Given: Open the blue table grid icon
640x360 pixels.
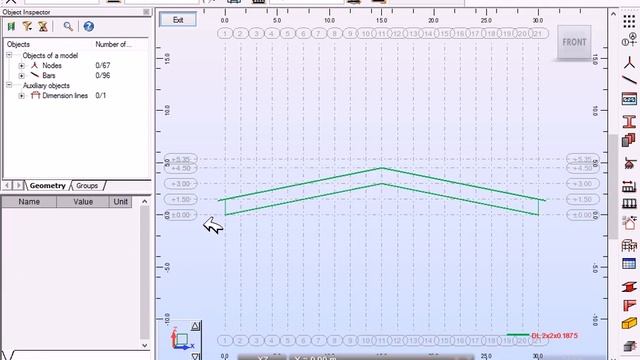Looking at the screenshot, I should click(629, 264).
